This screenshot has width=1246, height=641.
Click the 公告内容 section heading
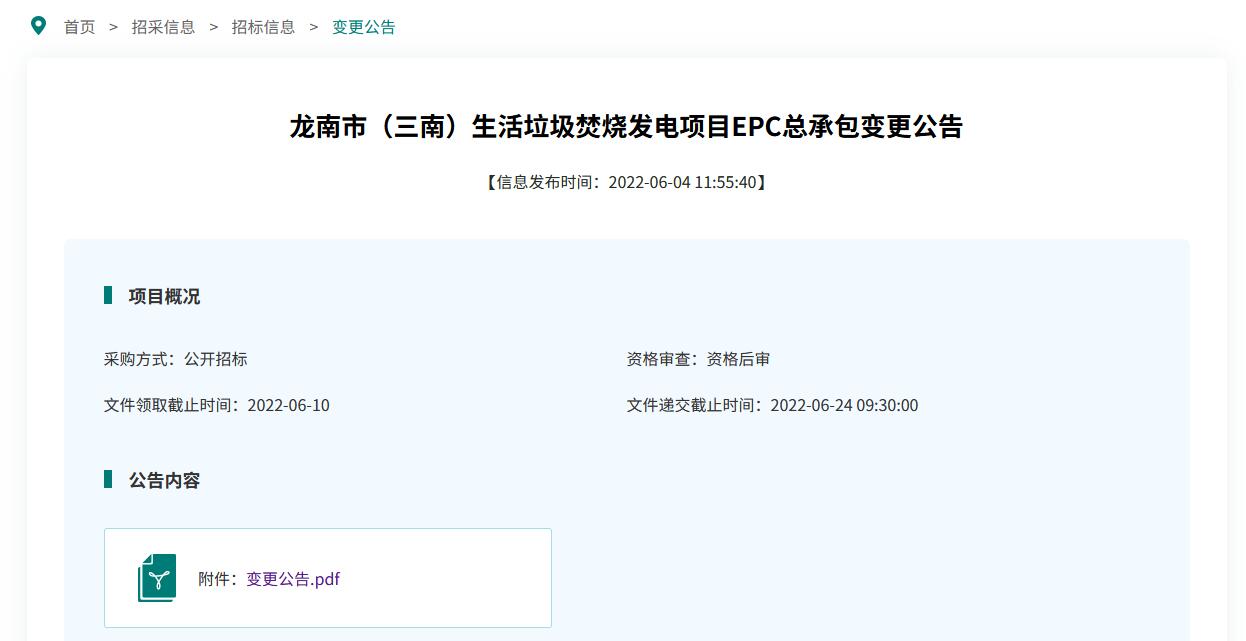coord(165,481)
